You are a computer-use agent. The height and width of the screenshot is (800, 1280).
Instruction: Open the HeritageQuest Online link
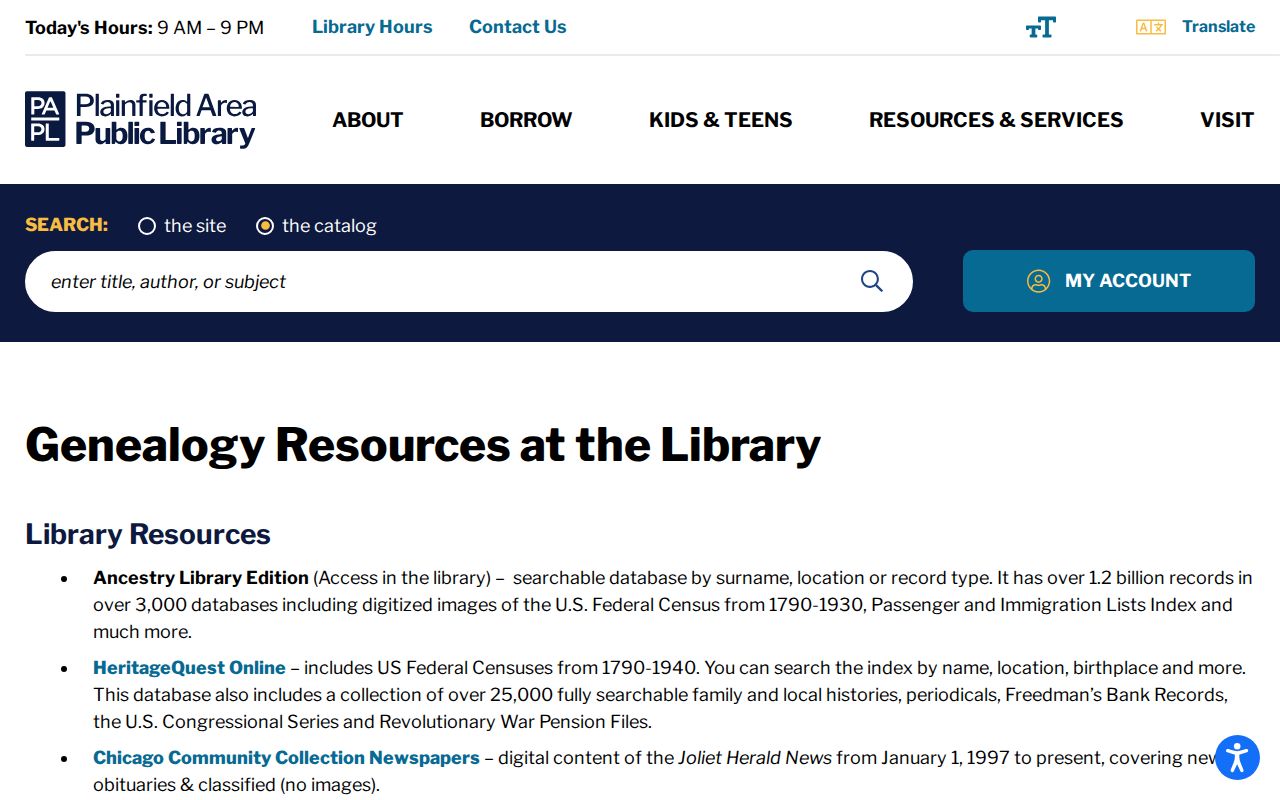tap(189, 668)
